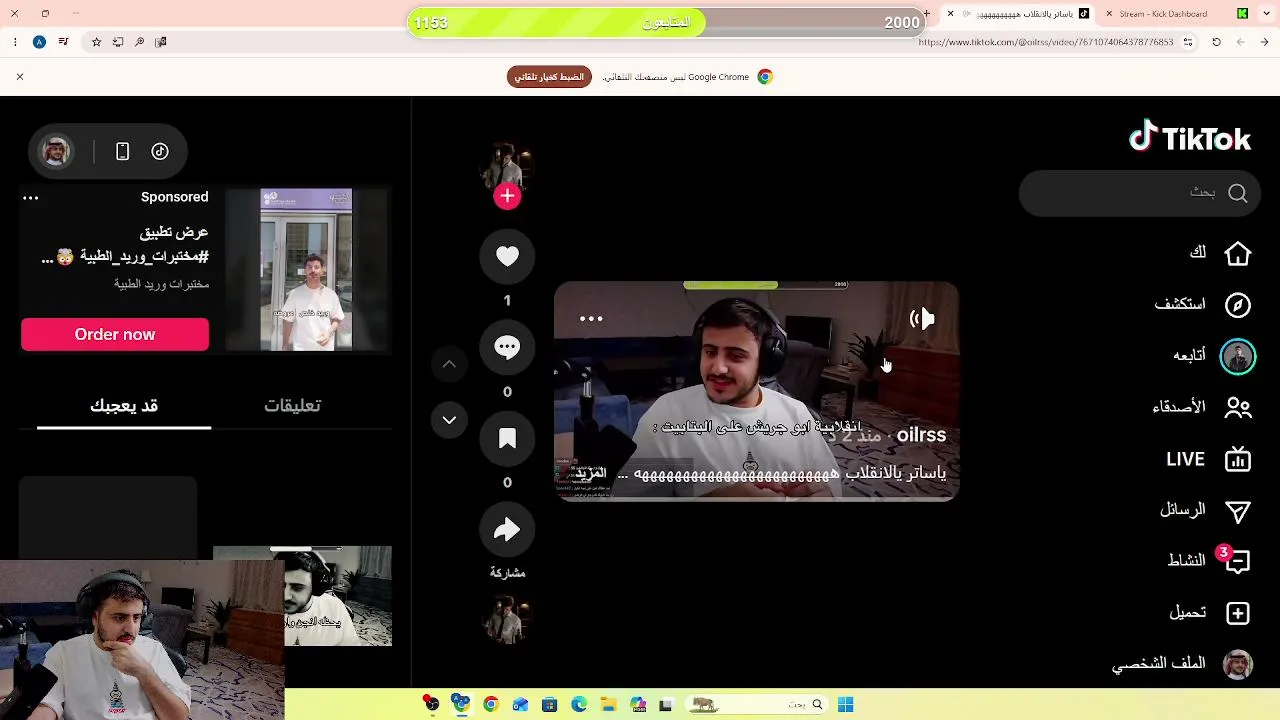Open the video's three-dots options menu

591,319
